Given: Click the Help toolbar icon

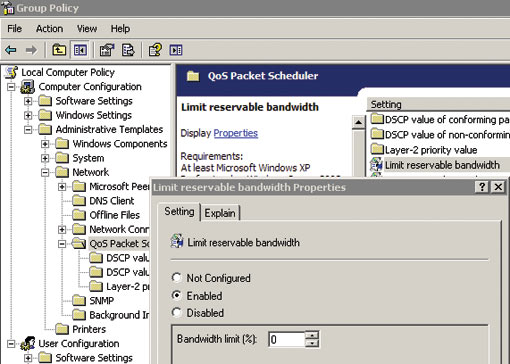Looking at the screenshot, I should 155,50.
